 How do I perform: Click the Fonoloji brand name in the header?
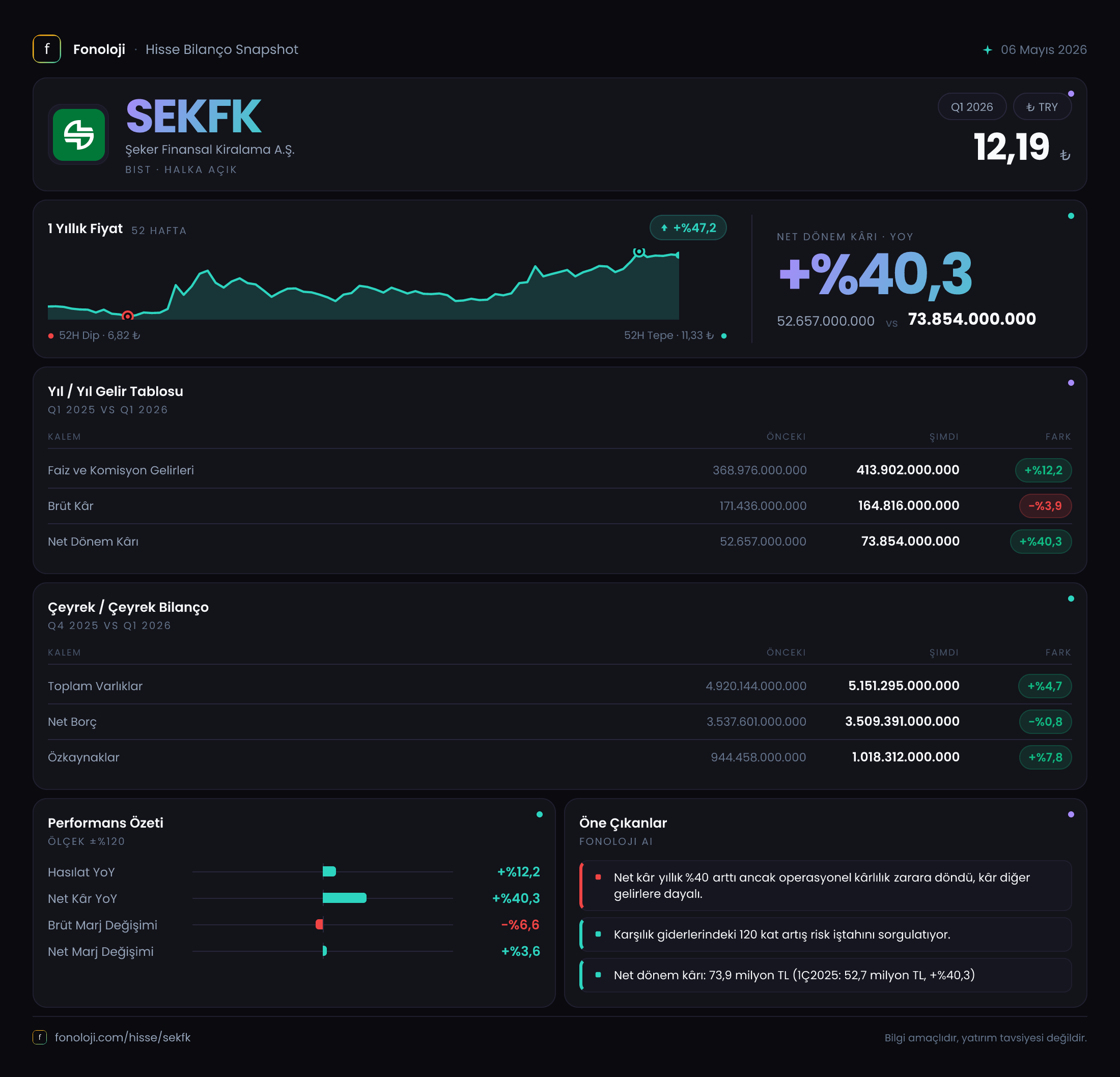99,50
